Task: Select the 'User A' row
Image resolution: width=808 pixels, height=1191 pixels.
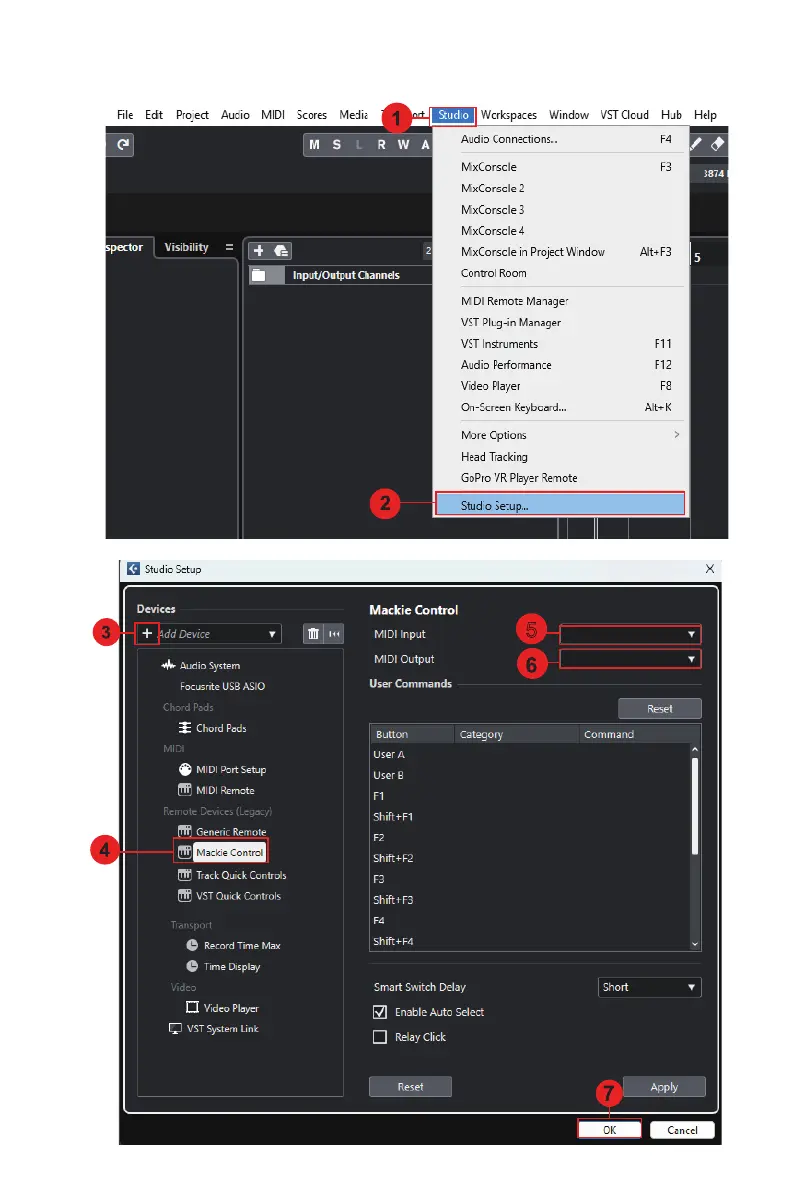Action: 529,754
